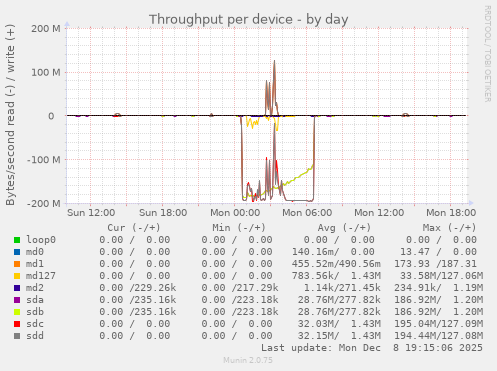Click the loop0 green legend swatch
The image size is (497, 371).
tap(17, 240)
